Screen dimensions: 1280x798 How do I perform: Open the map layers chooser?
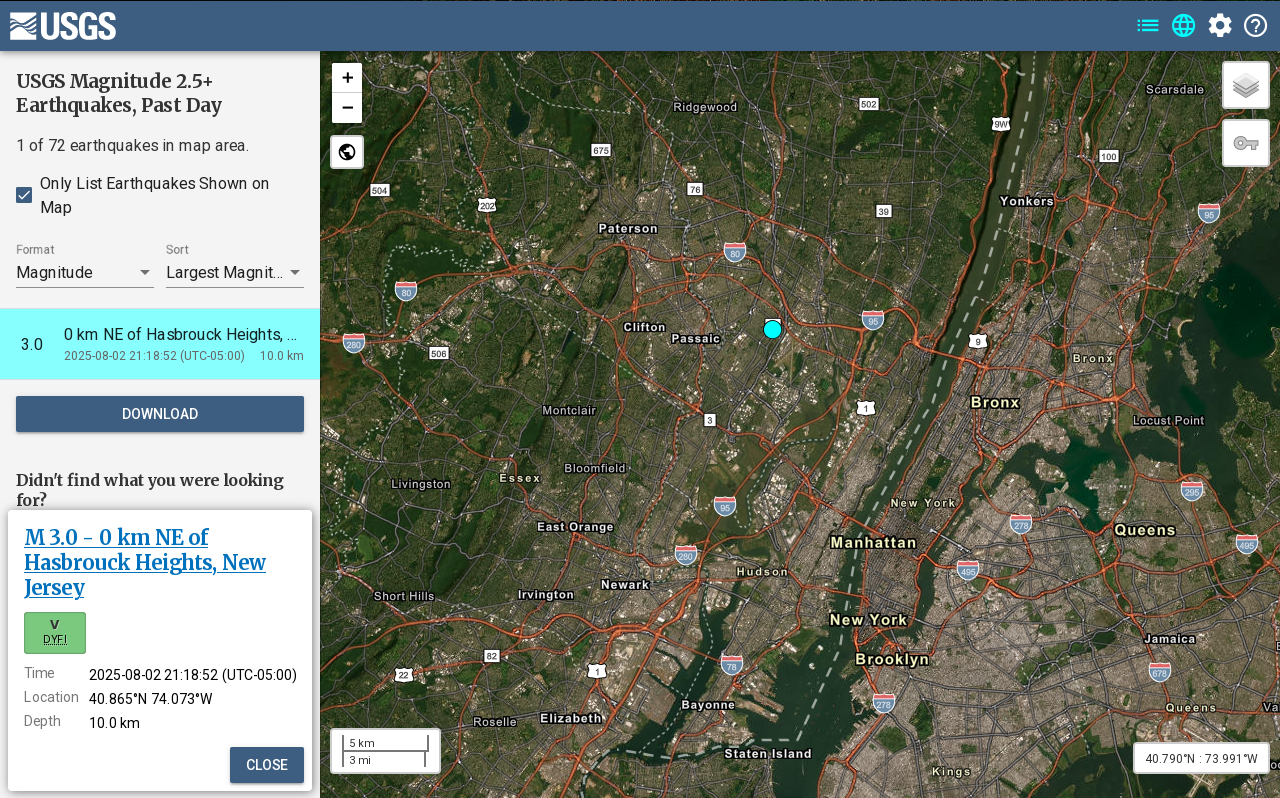click(1246, 85)
